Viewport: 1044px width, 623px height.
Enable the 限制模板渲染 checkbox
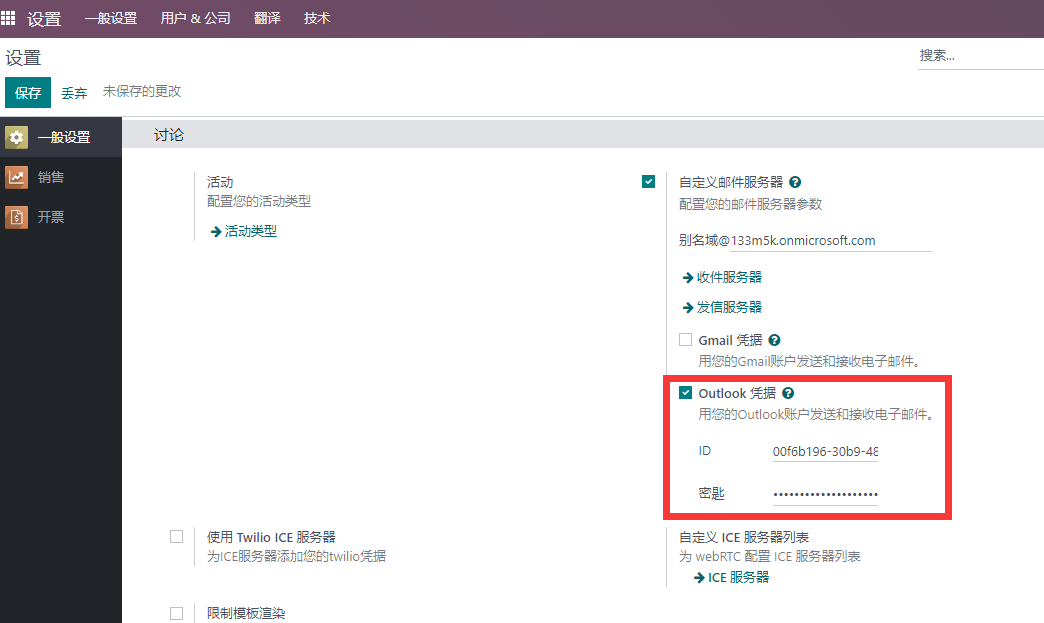coord(176,613)
